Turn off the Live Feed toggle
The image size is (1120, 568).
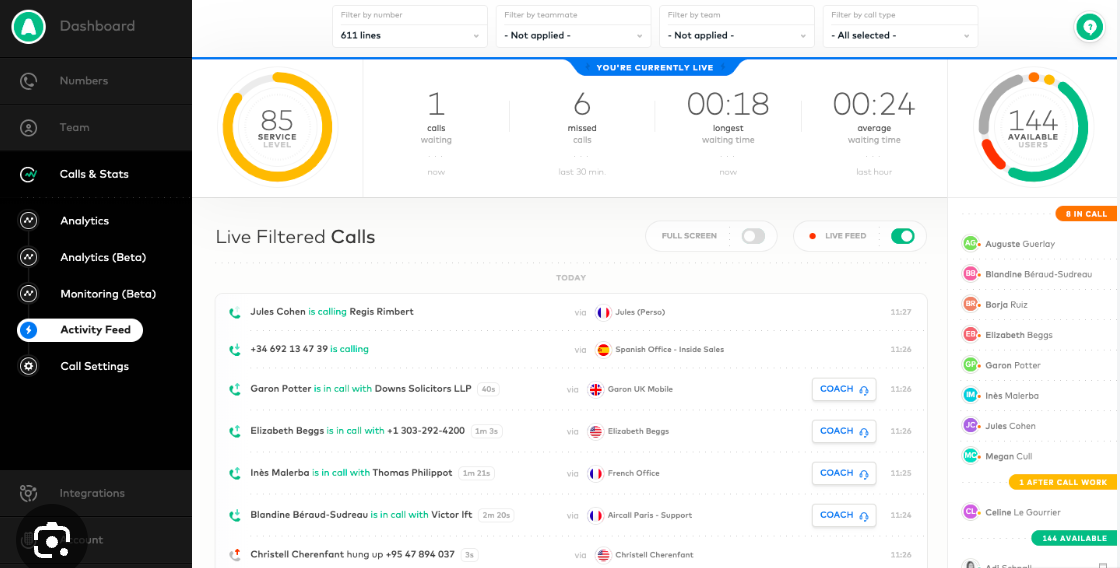pyautogui.click(x=901, y=236)
